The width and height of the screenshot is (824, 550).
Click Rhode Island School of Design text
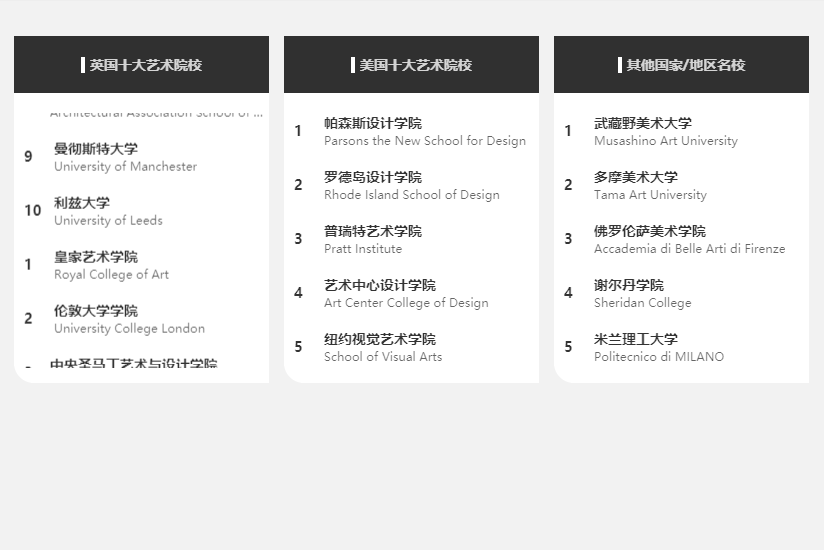click(412, 195)
